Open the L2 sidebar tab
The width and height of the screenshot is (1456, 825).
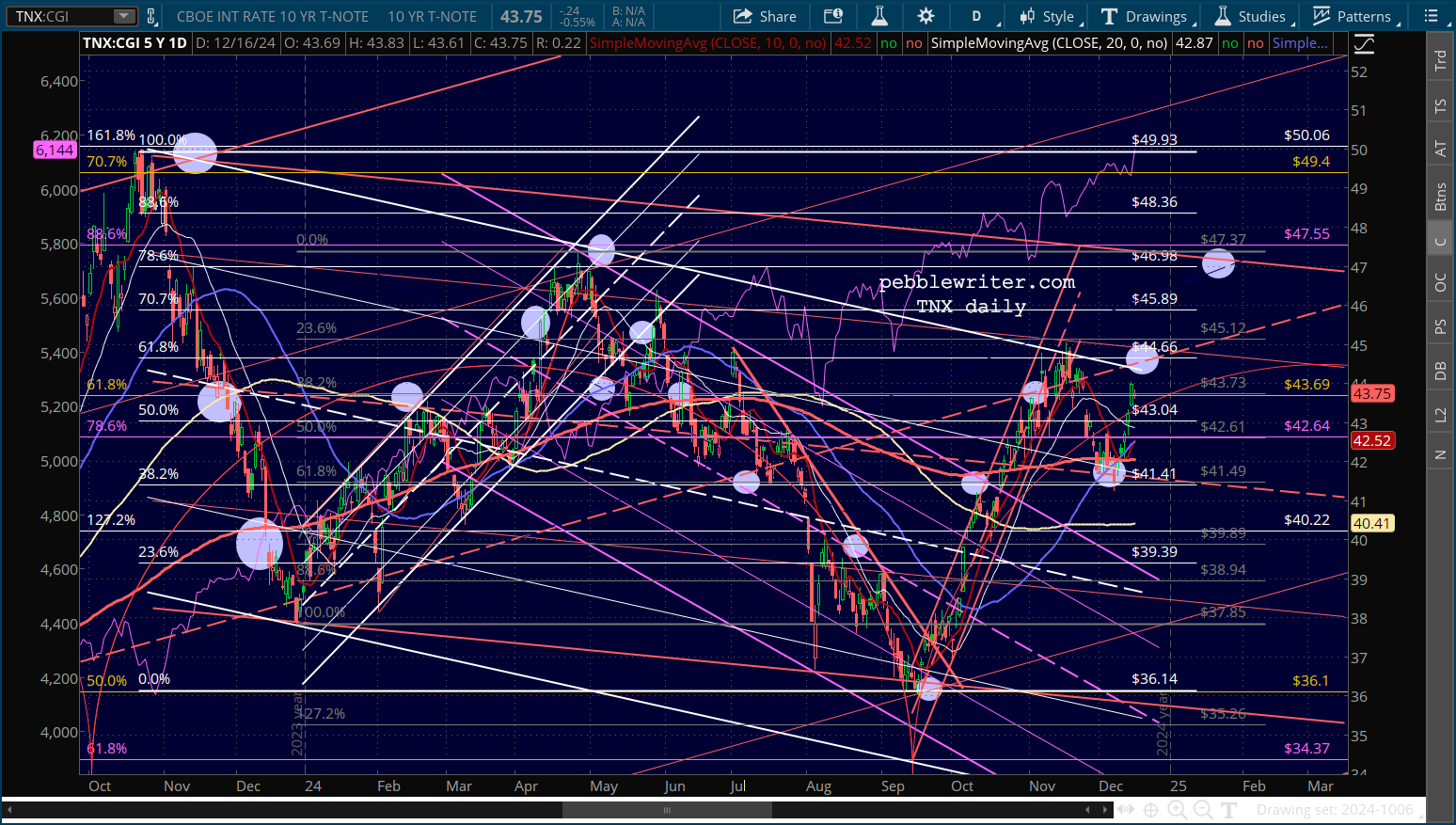(x=1440, y=414)
